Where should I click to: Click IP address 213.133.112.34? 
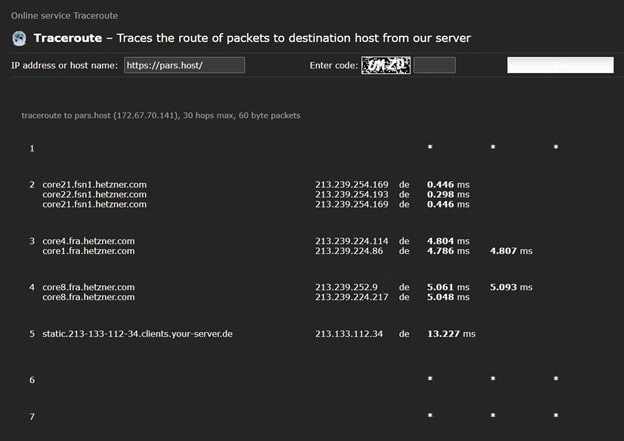349,333
